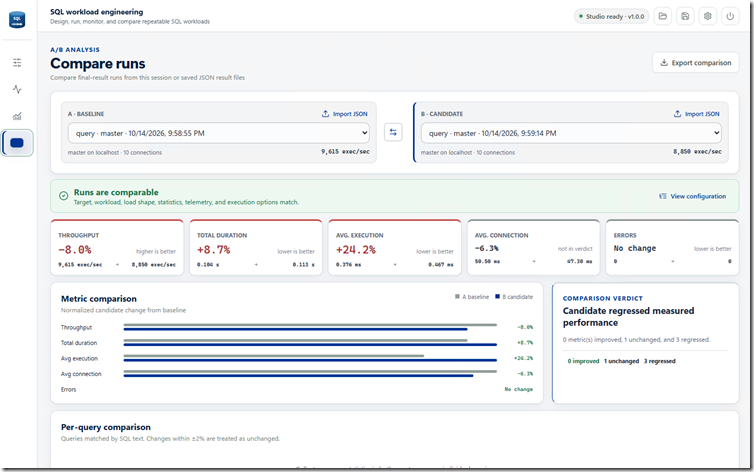Viewport: 754px width, 472px height.
Task: Click the Export comparison button
Action: click(x=695, y=62)
